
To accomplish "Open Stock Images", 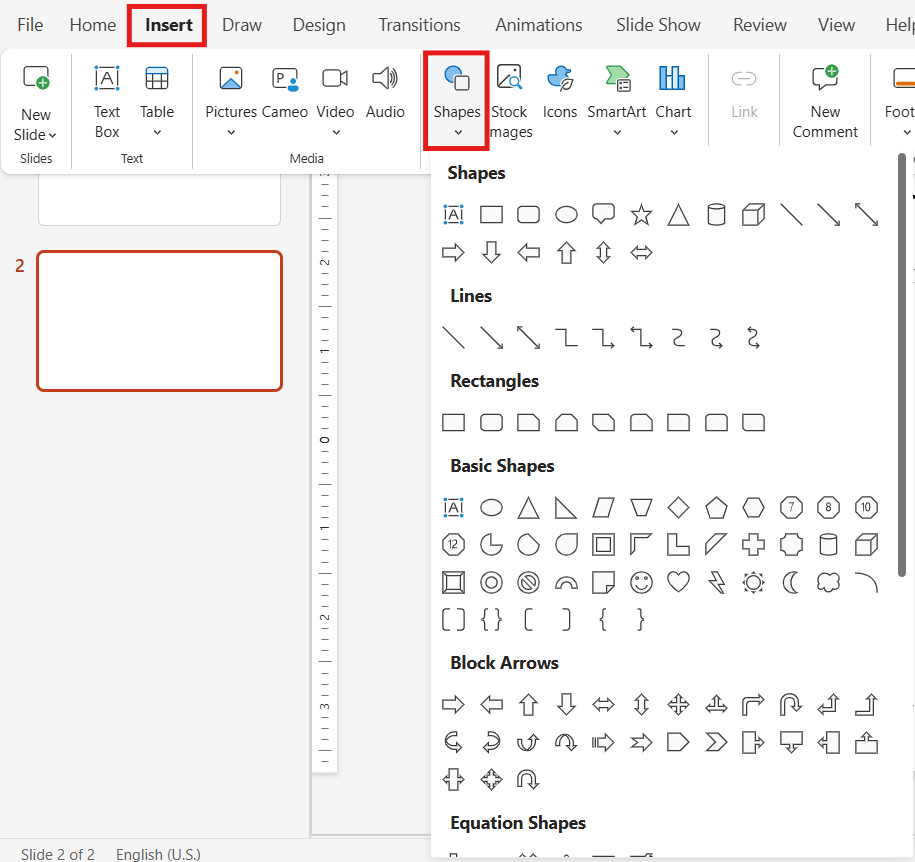I will click(x=509, y=102).
